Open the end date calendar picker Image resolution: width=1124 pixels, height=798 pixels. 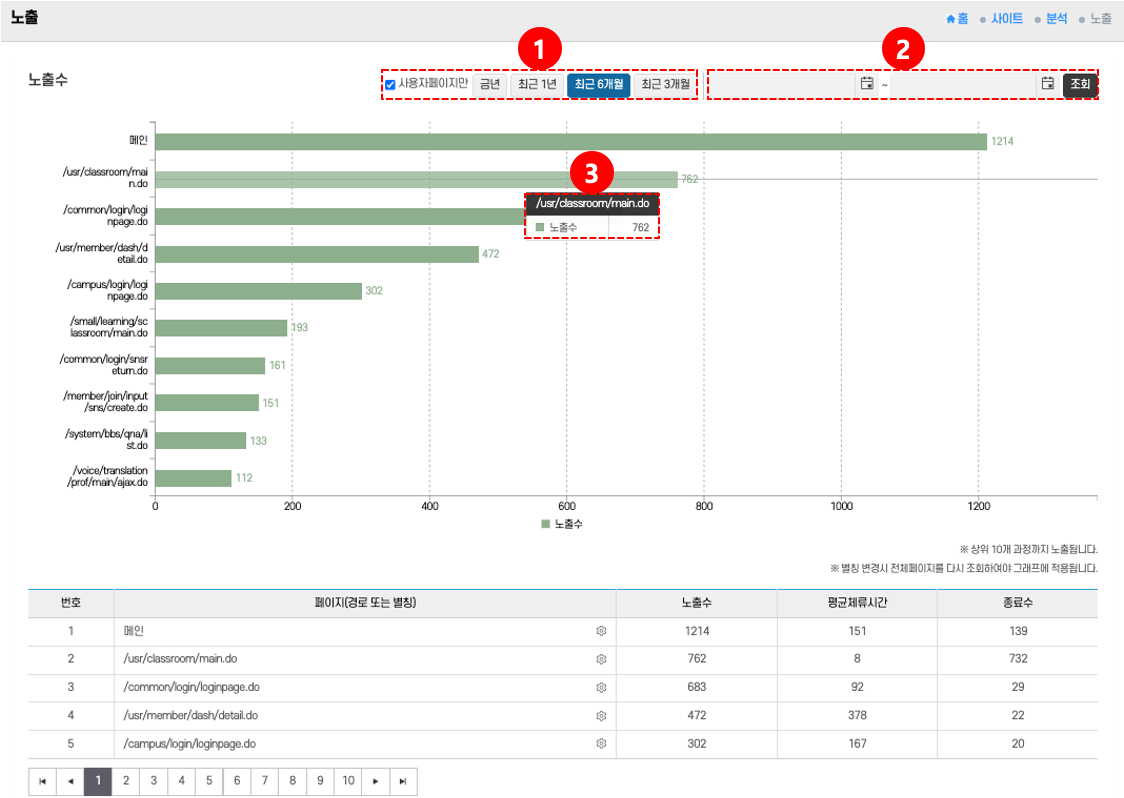[x=1047, y=84]
